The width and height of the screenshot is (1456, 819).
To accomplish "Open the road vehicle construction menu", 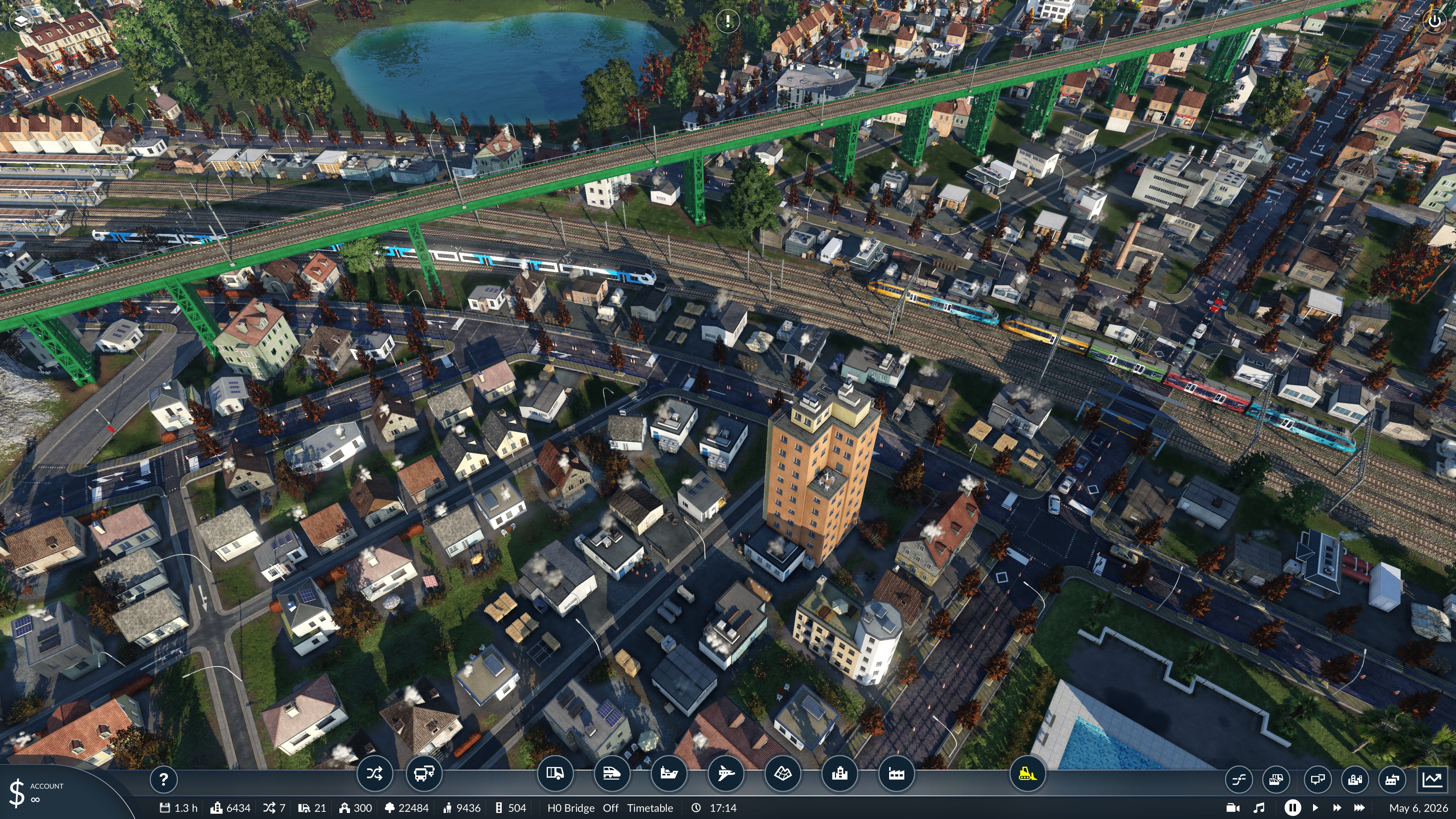I will coord(555,773).
